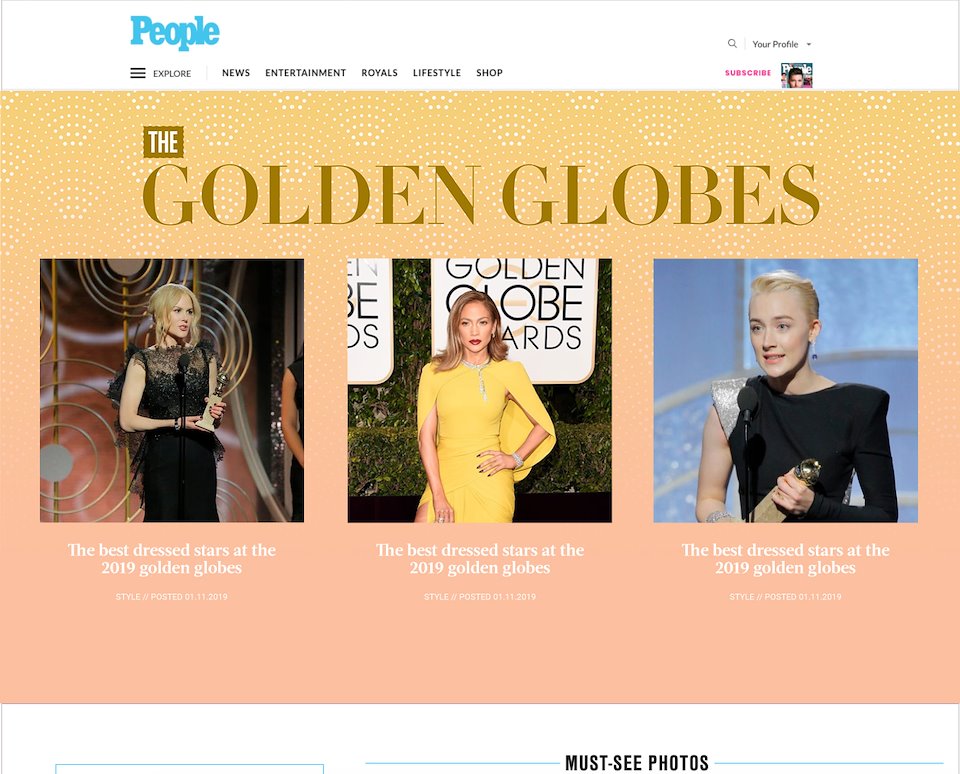This screenshot has width=960, height=774.
Task: Visit the Shop link
Action: pyautogui.click(x=489, y=73)
